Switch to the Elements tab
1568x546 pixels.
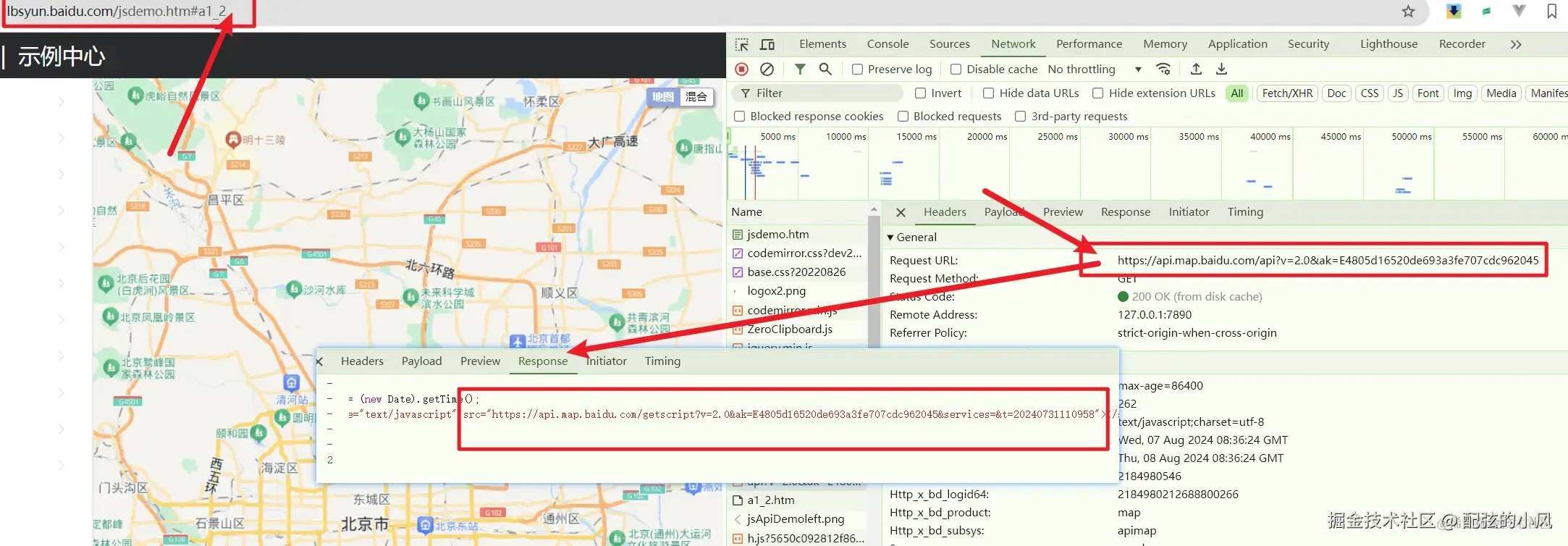822,44
